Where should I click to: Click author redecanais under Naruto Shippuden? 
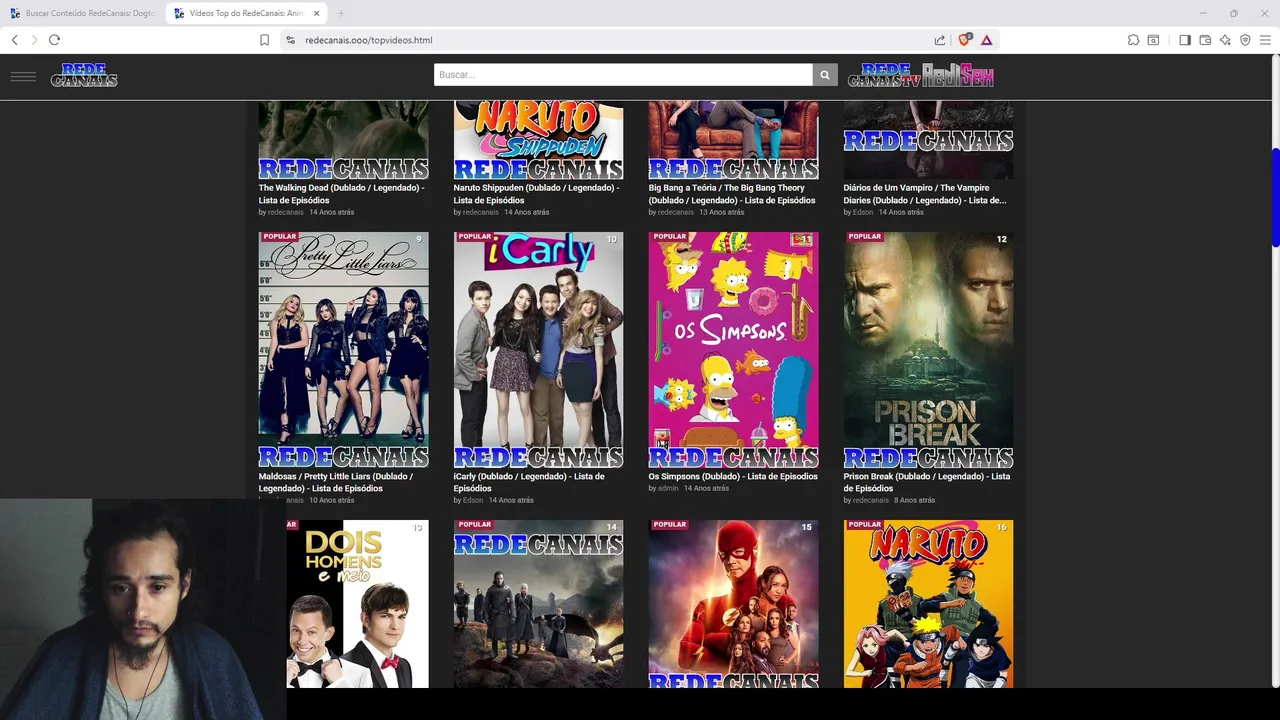click(x=481, y=212)
